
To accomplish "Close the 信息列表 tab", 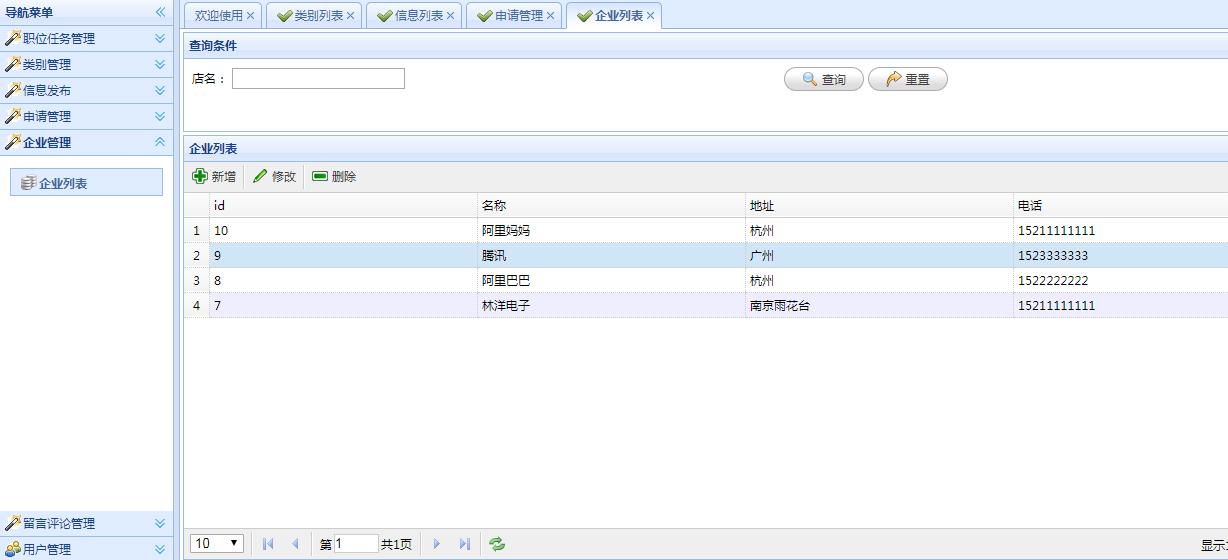I will (x=451, y=16).
